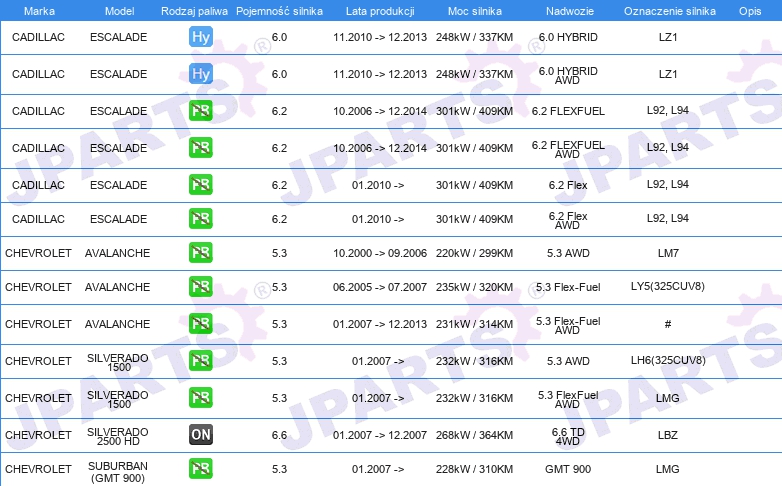Click the petrol fuel icon in the 6.2 FLEXFUEL AWD row

[x=200, y=148]
